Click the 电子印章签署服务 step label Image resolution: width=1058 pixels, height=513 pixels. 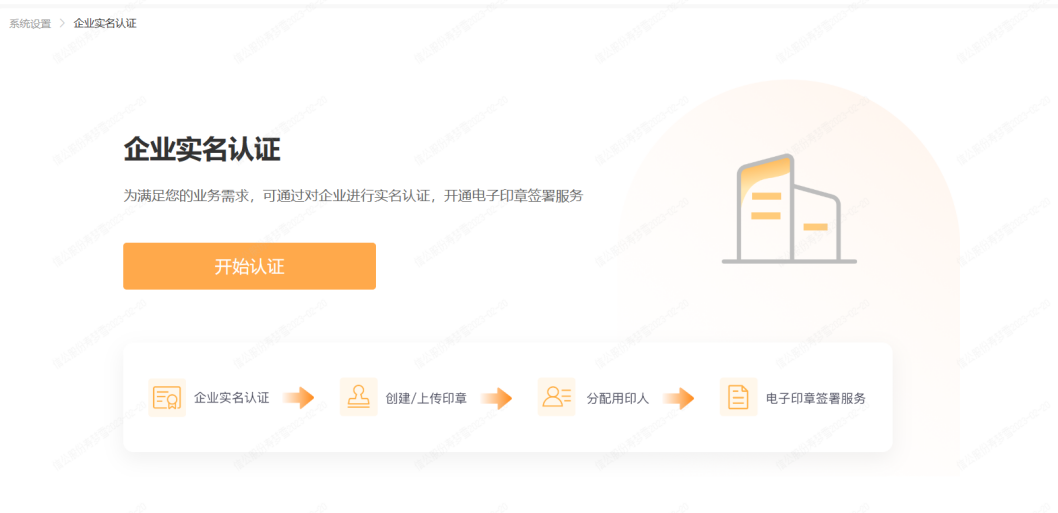tap(816, 398)
